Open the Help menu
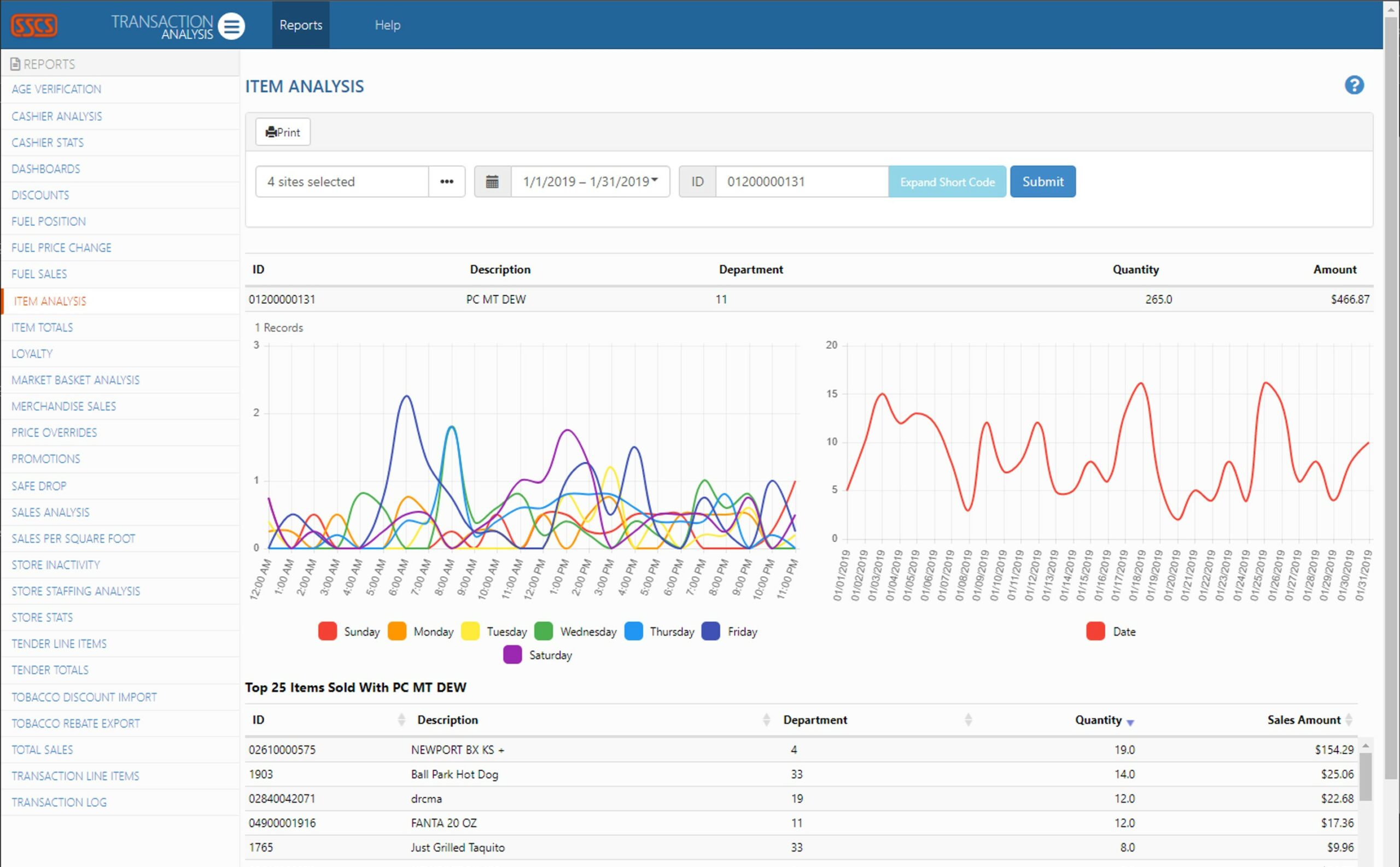The width and height of the screenshot is (1400, 867). point(387,25)
